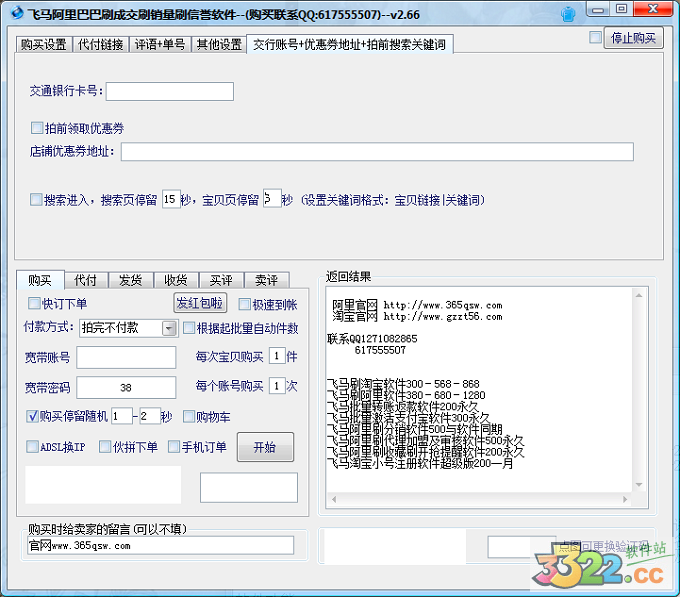Switch to the 卖评 lower tab
Viewport: 680px width, 597px height.
tap(266, 281)
